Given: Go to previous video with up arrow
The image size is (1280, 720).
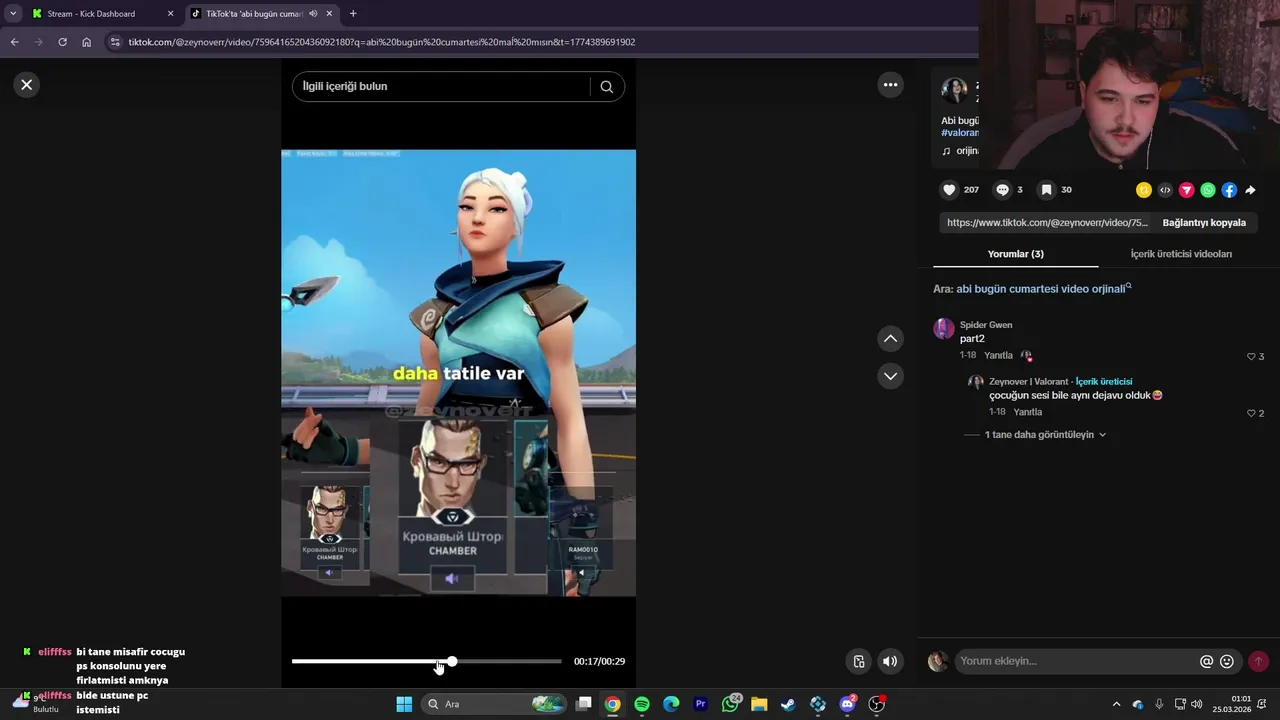Looking at the screenshot, I should click(890, 339).
